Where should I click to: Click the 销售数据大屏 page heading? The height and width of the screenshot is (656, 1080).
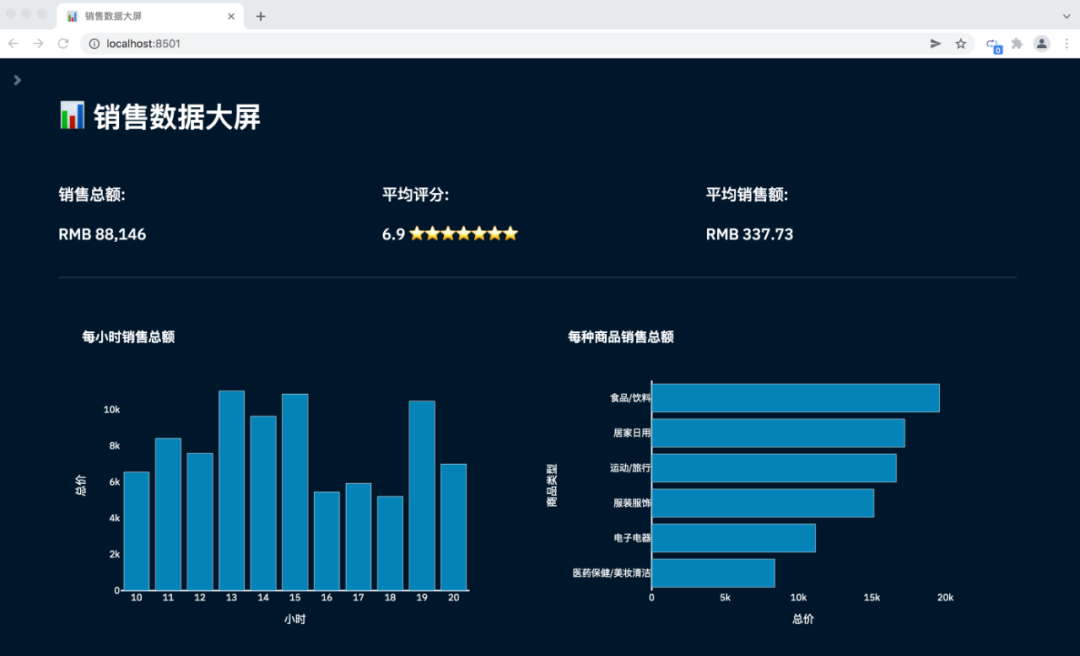(x=177, y=116)
